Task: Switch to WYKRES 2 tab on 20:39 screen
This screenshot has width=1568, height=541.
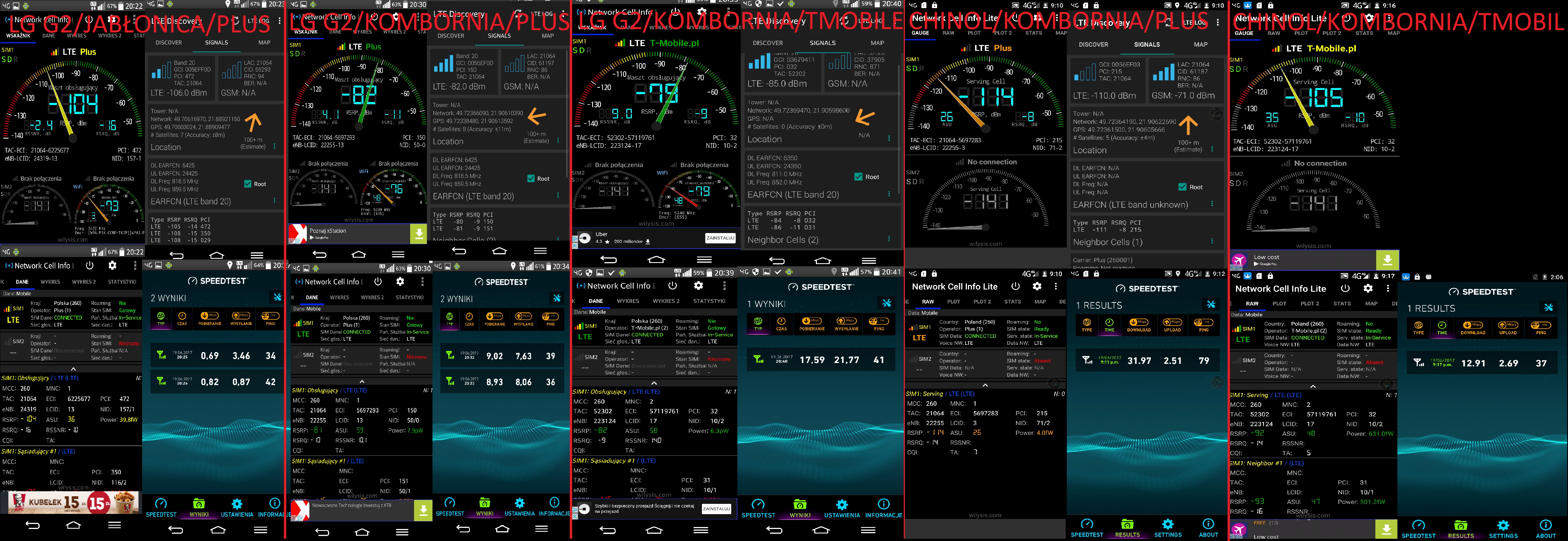Action: pyautogui.click(x=666, y=301)
